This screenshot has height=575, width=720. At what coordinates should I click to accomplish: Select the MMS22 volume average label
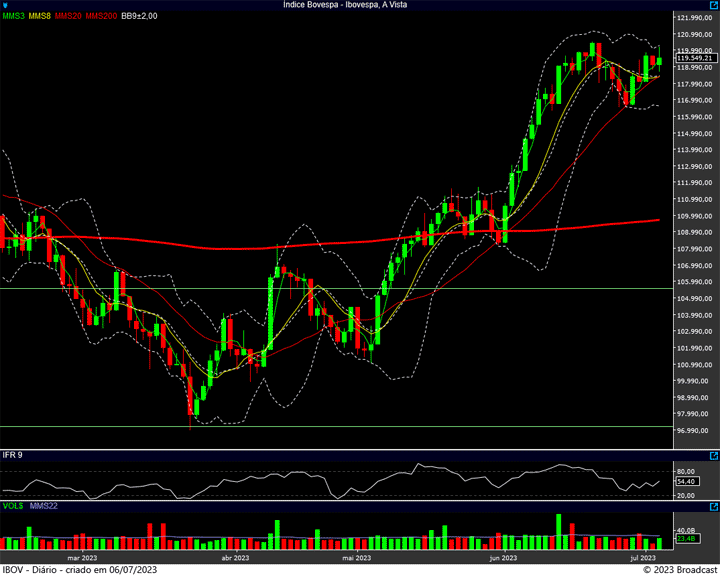tap(44, 506)
